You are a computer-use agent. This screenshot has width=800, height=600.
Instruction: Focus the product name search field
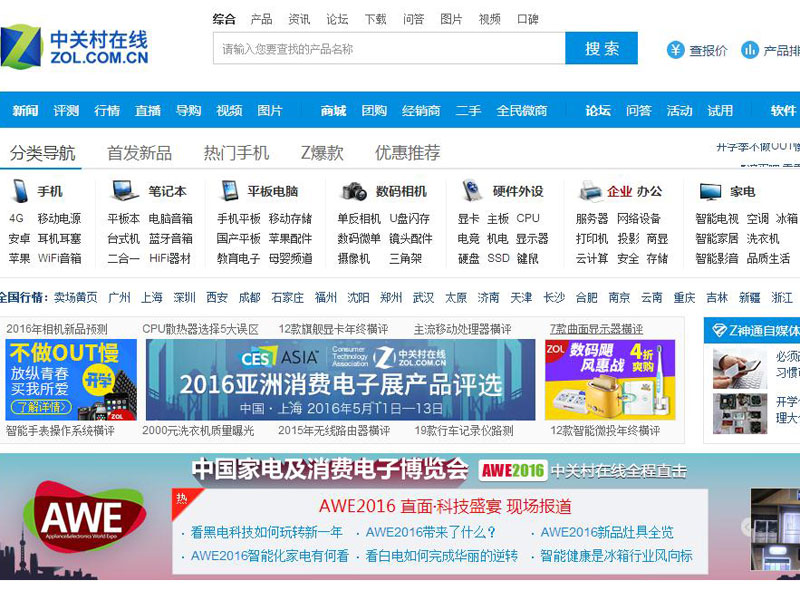click(389, 48)
